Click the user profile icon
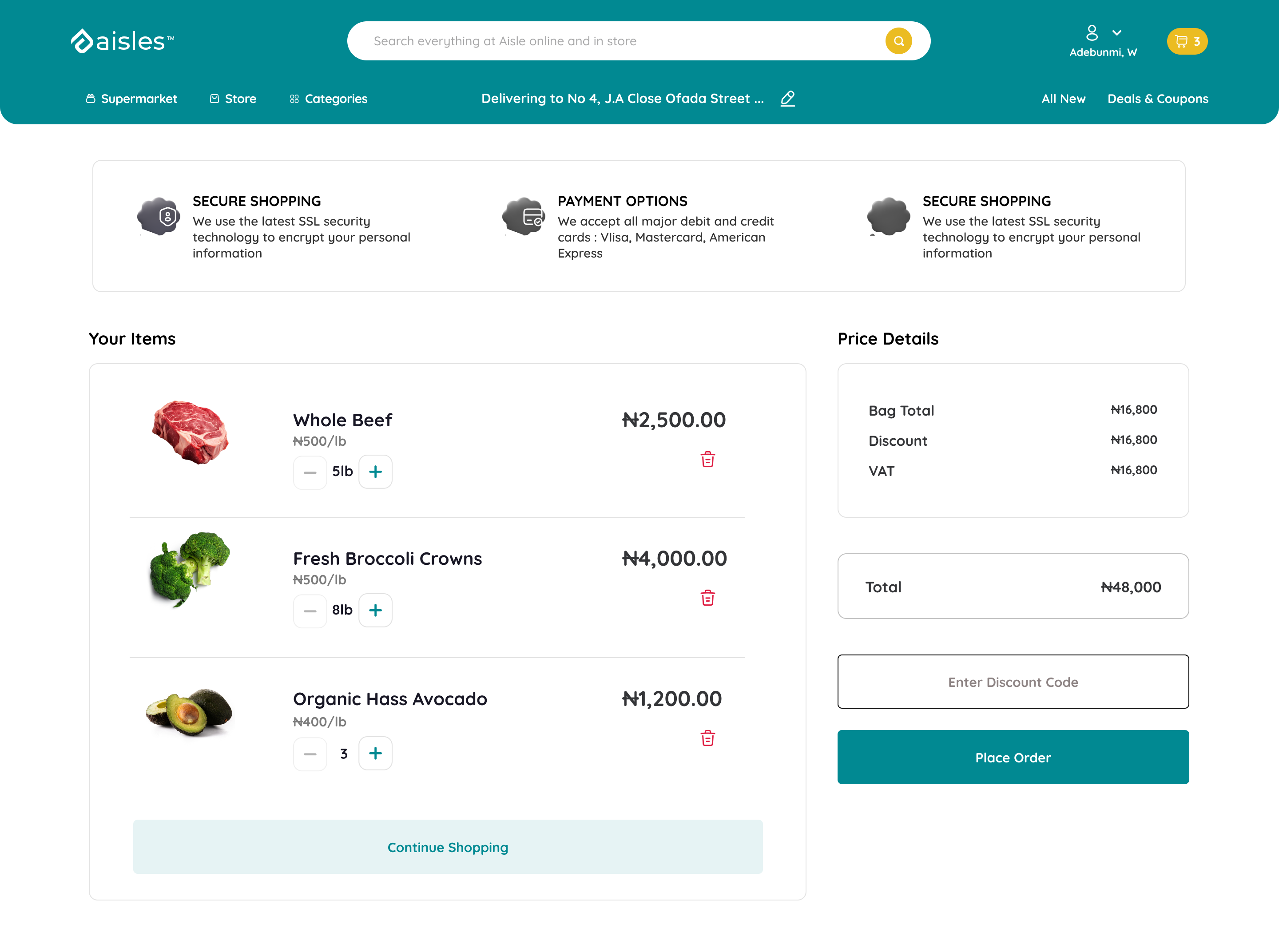Viewport: 1279px width, 952px height. pos(1091,32)
